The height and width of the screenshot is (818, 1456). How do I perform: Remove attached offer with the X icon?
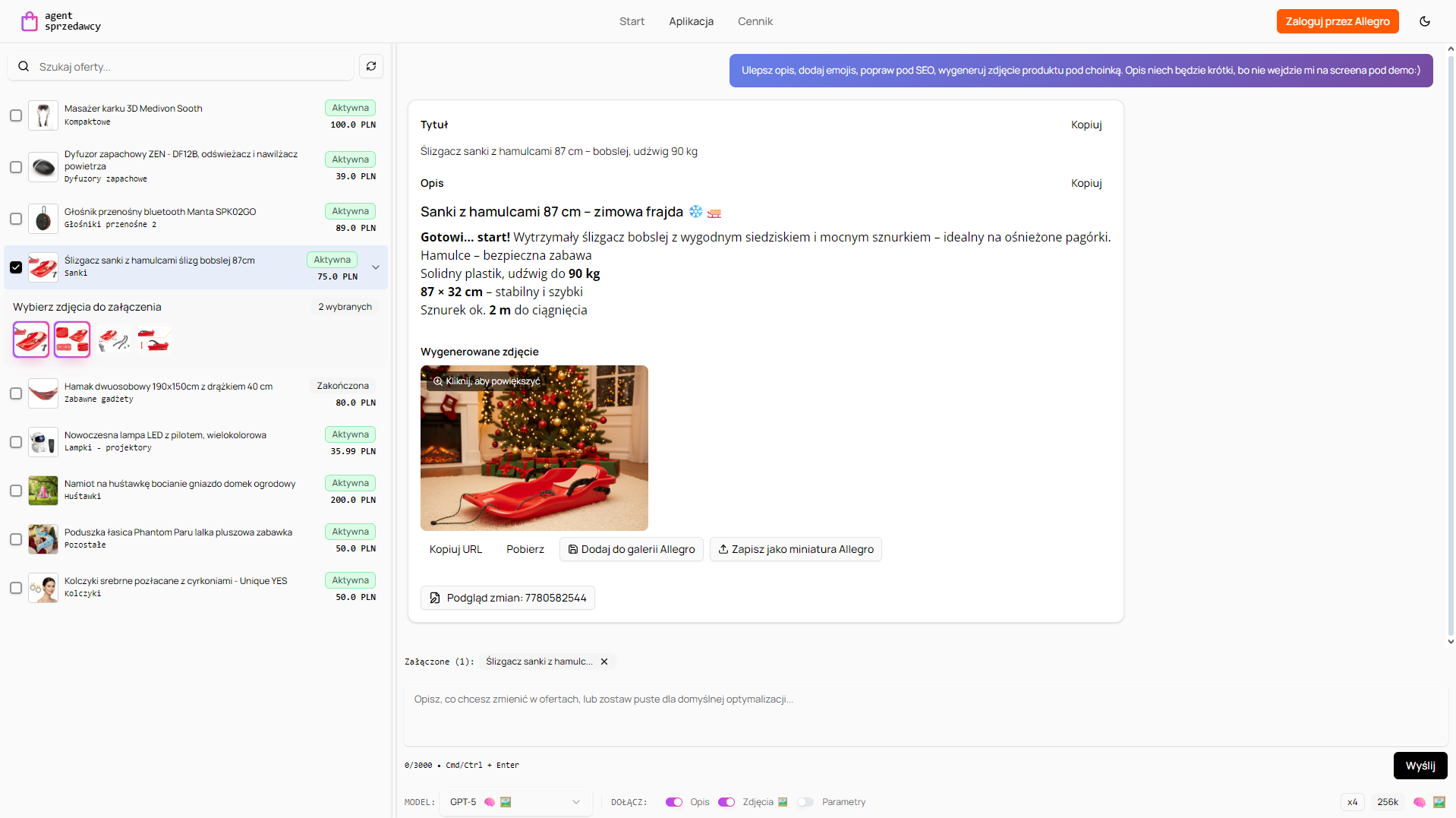tap(604, 662)
